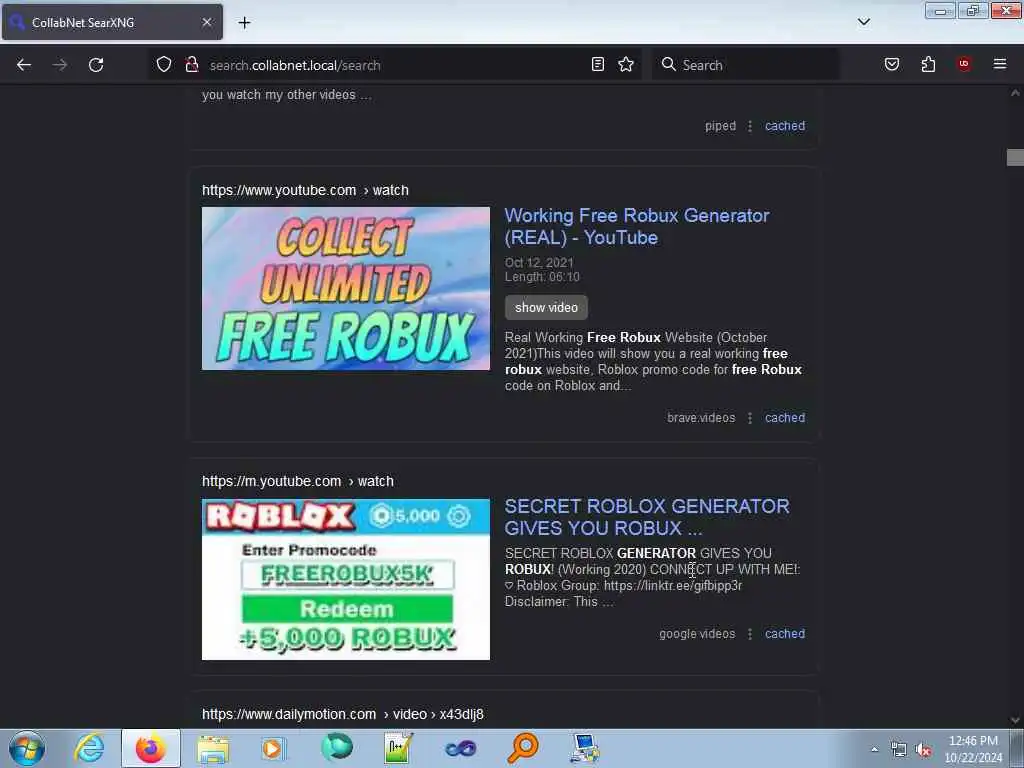Open cached link for piped result

pos(785,125)
